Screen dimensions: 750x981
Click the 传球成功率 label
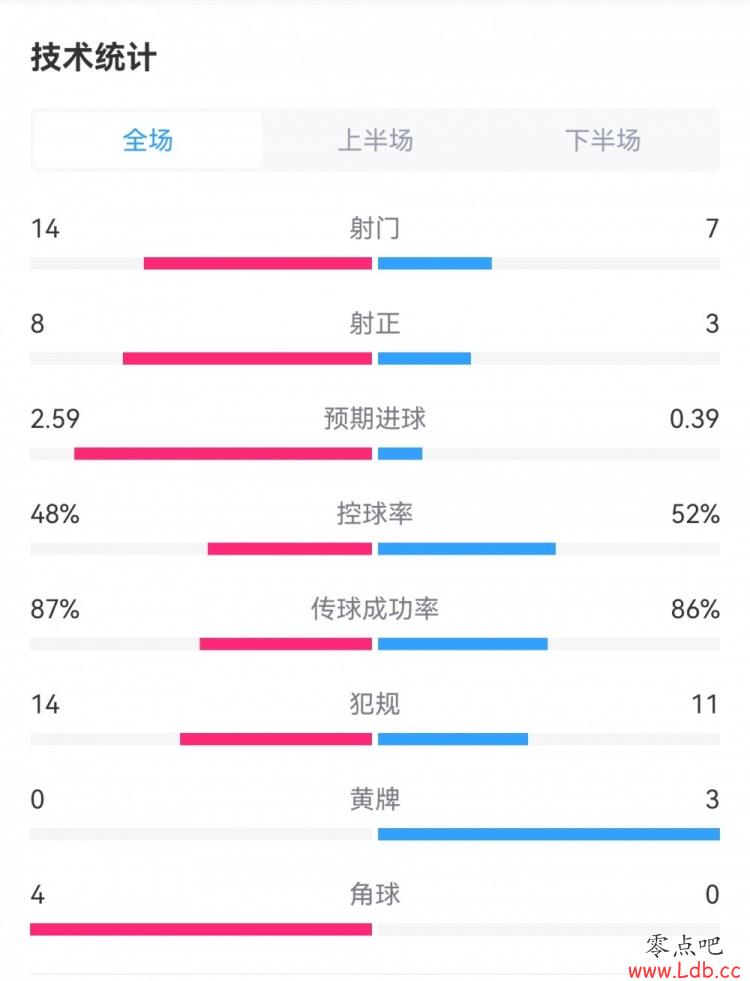click(x=375, y=609)
